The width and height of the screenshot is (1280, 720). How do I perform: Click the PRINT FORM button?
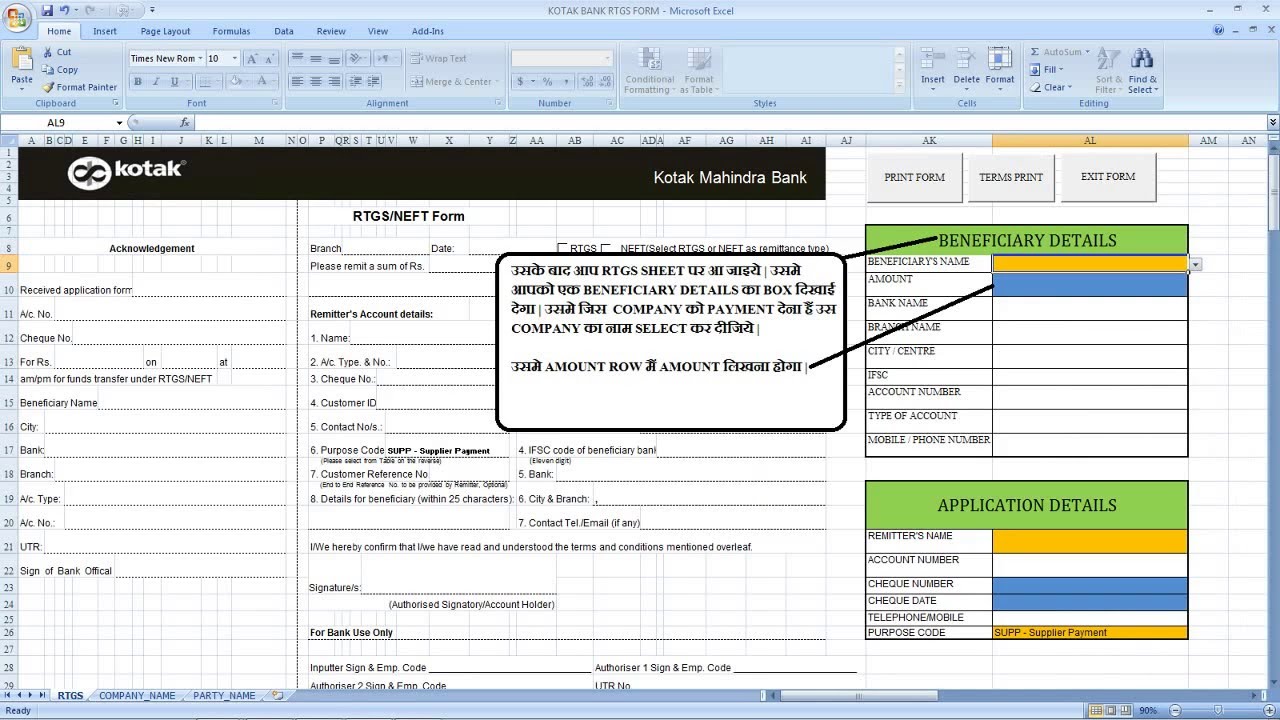click(914, 177)
